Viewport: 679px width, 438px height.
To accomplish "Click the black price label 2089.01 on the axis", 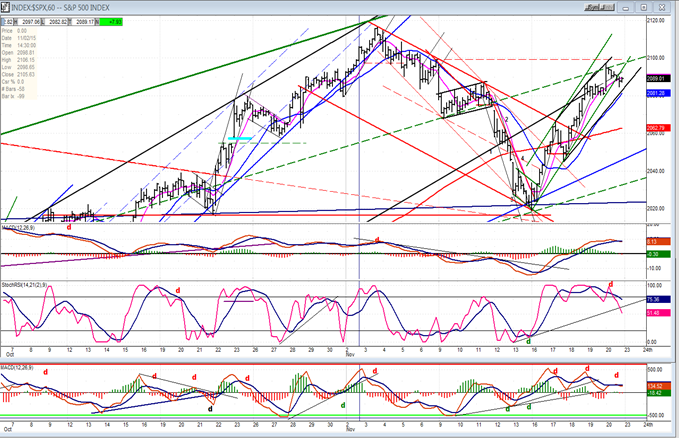I will 659,78.
